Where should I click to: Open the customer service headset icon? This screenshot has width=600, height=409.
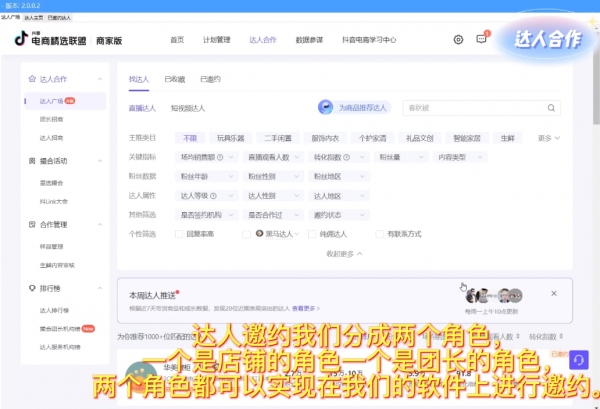(579, 360)
